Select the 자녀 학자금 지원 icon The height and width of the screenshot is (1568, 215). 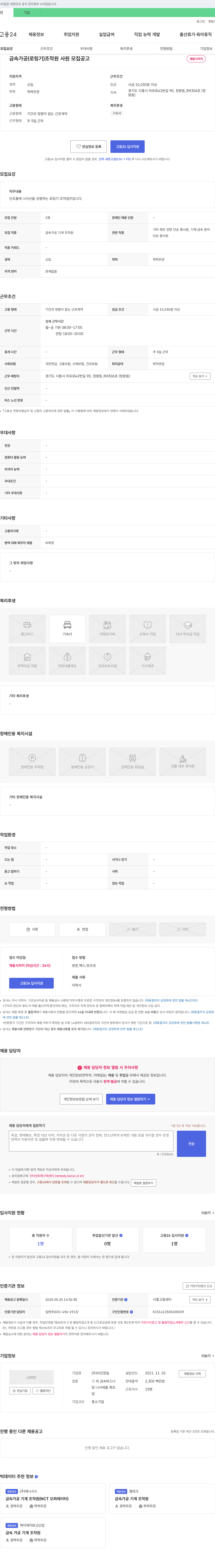188,629
